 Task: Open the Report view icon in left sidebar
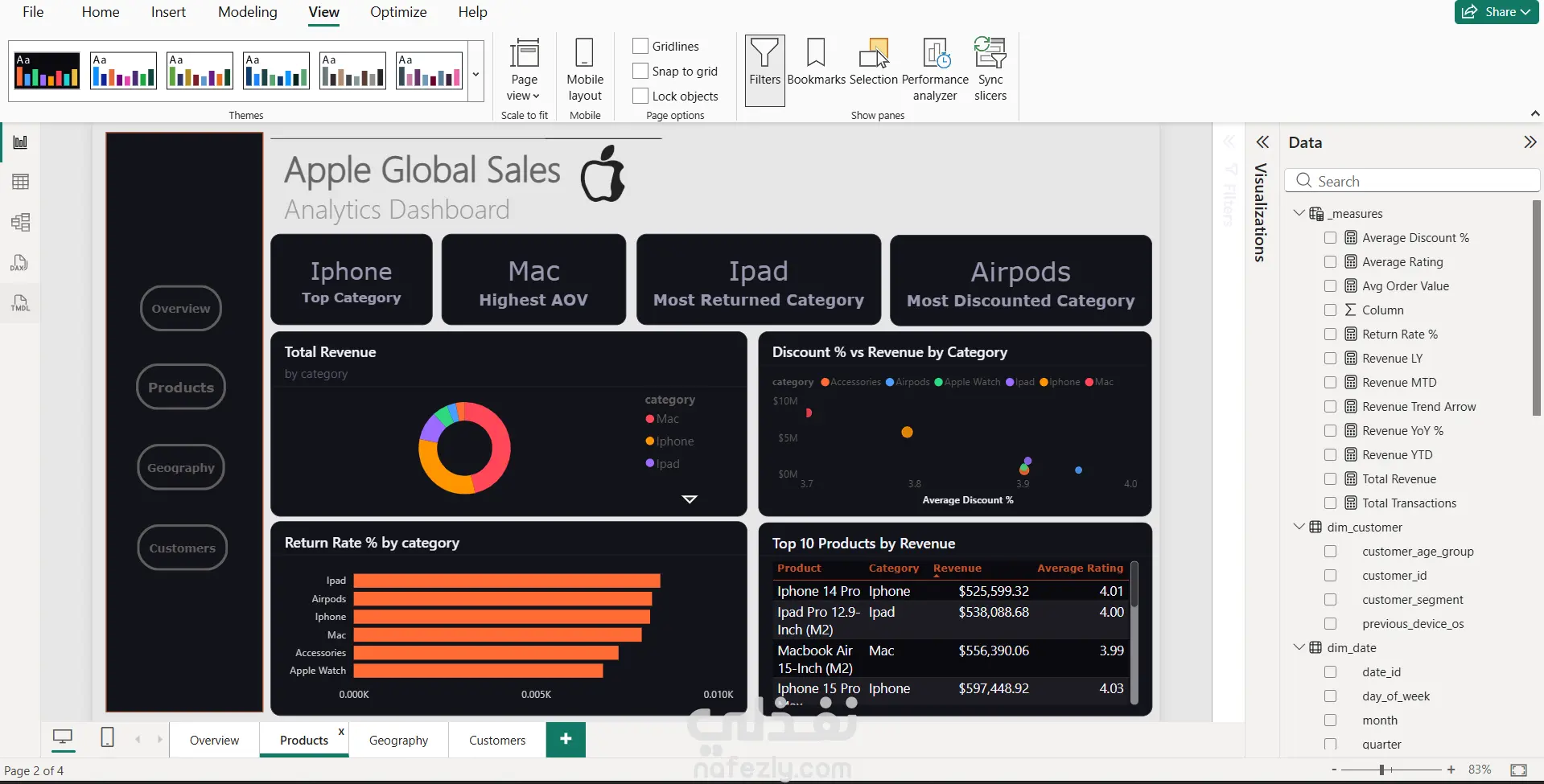[x=20, y=142]
